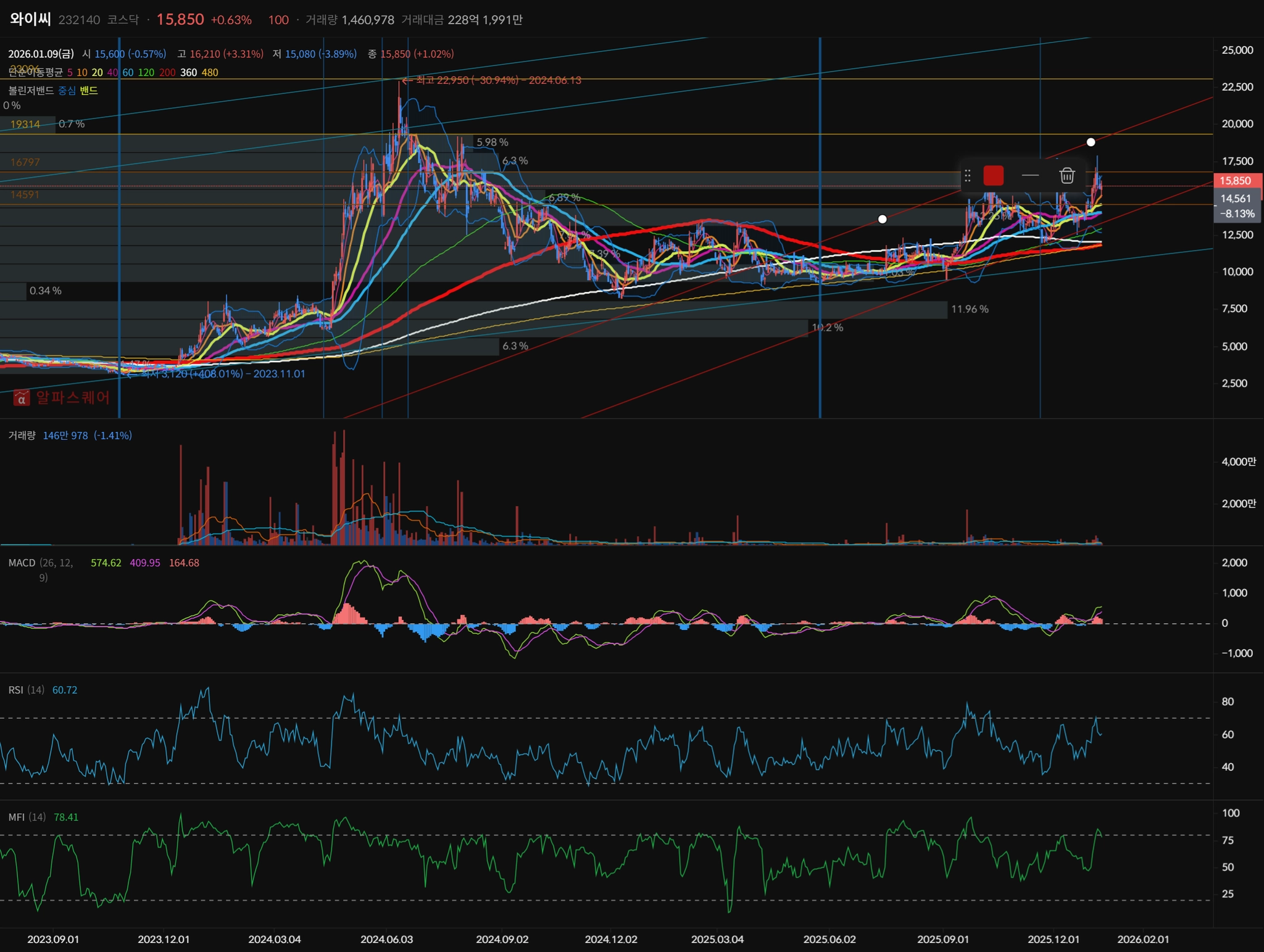
Task: Click the 15,850 current price tag
Action: click(x=1235, y=181)
